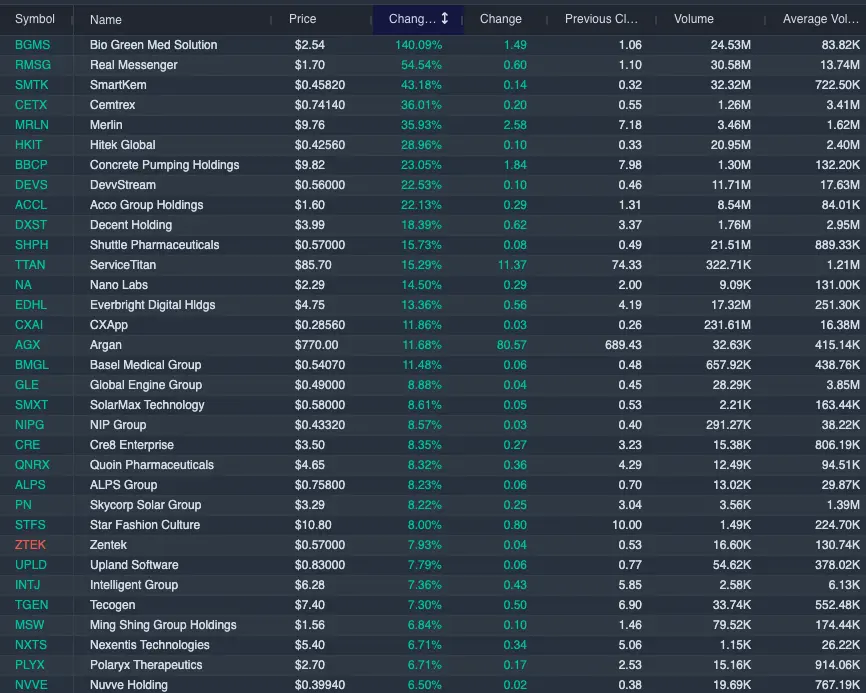Open the NXTS ticker symbol link

(x=31, y=645)
